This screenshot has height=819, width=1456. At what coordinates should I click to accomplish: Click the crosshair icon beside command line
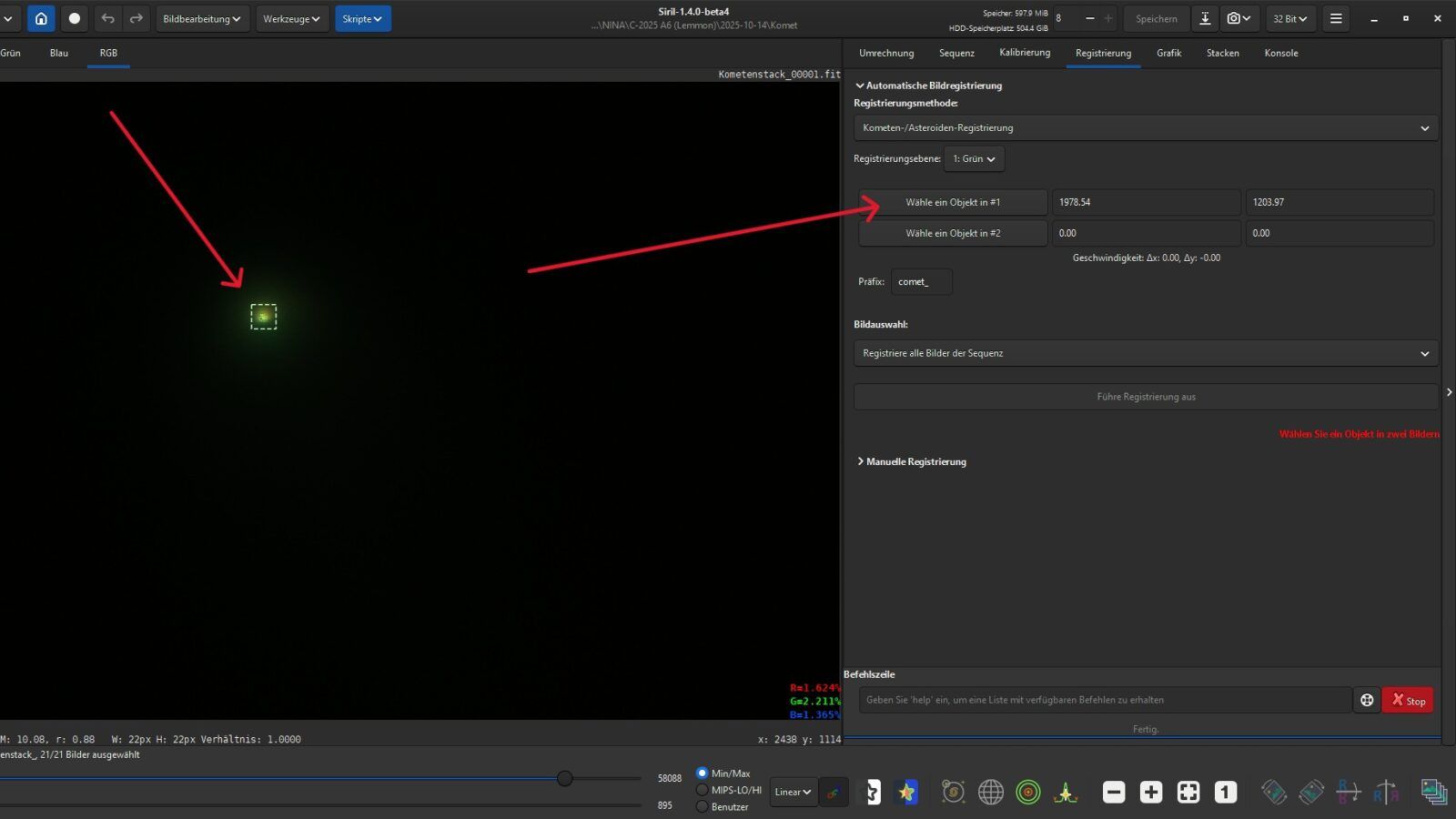tap(1367, 700)
